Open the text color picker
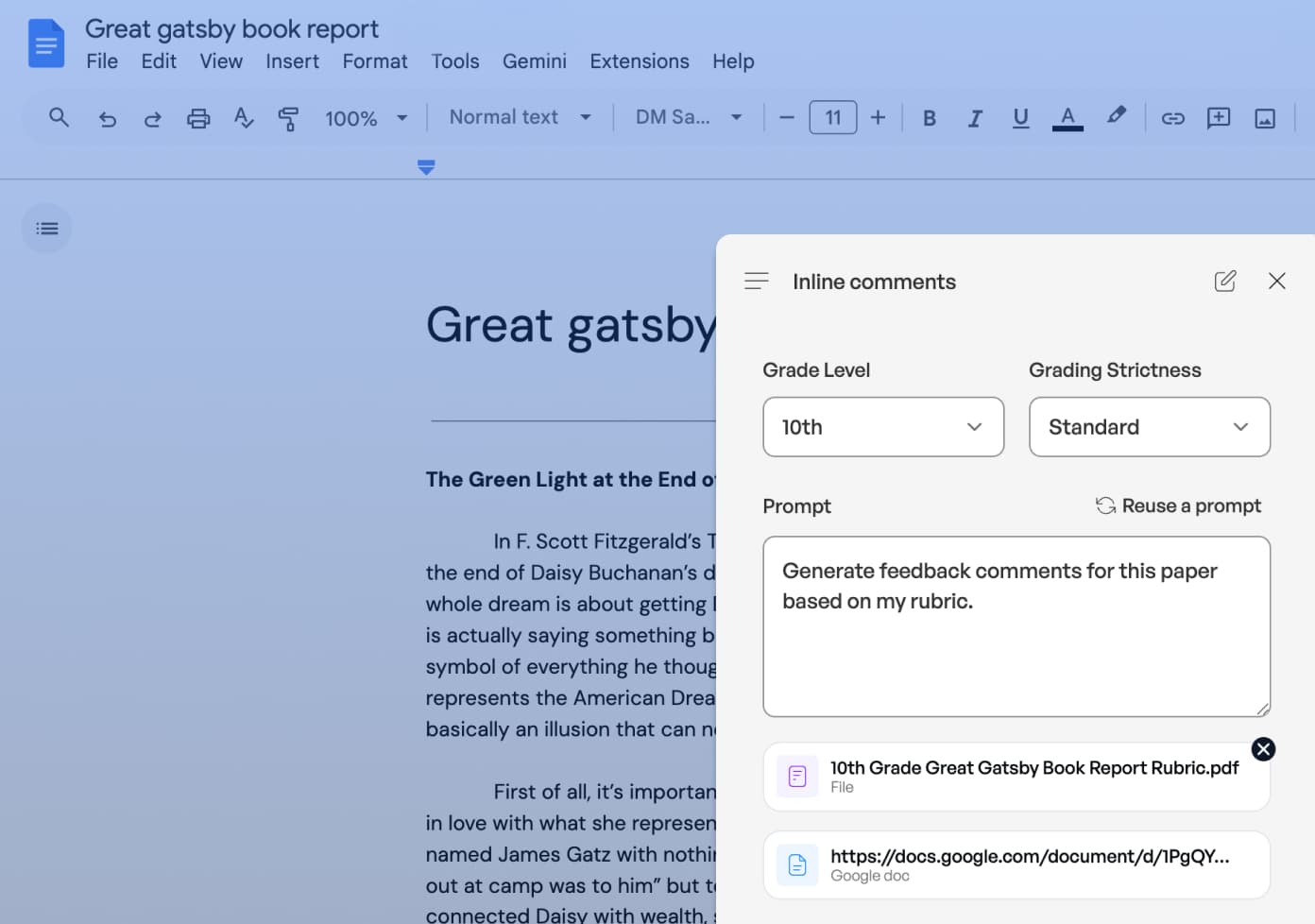 pos(1067,118)
